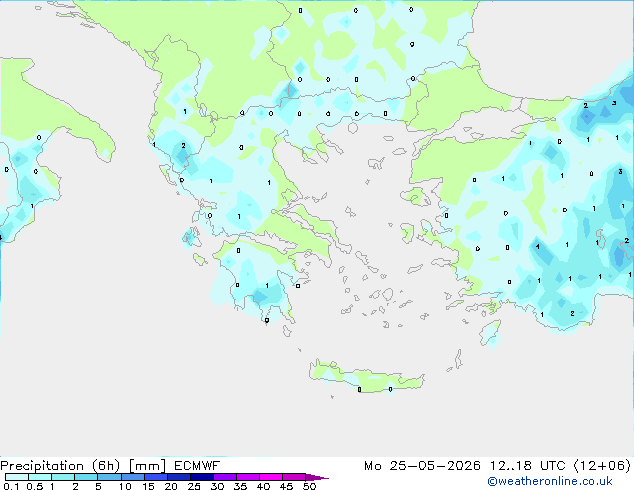
Task: Pick the 5–10 mm legend swatch
Action: point(109,477)
